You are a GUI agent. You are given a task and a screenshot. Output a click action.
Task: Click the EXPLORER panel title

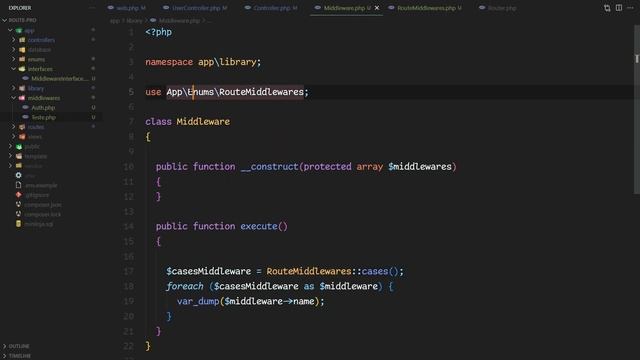tap(20, 8)
